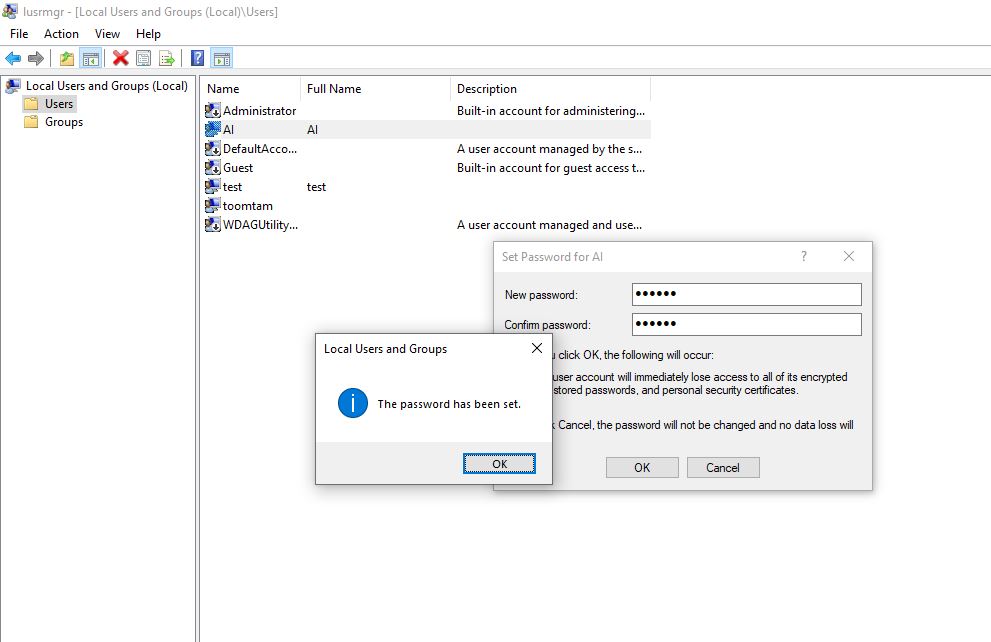This screenshot has width=991, height=642.
Task: Click the test user account icon
Action: tap(212, 186)
